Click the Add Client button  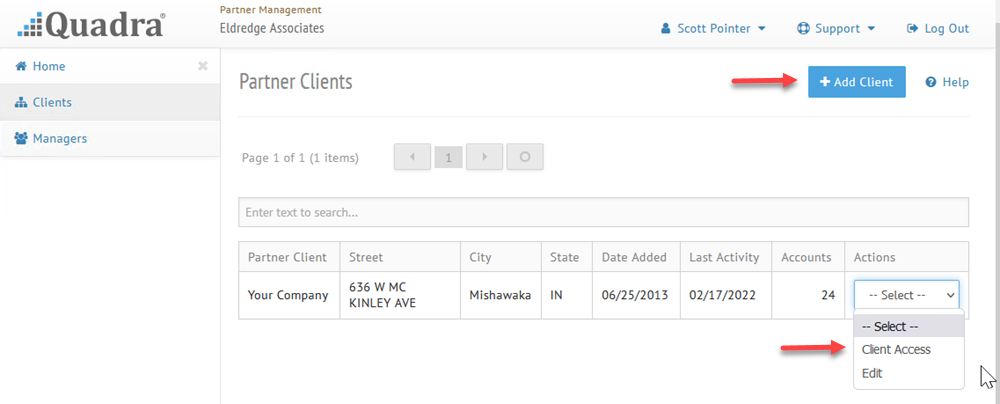[x=857, y=82]
